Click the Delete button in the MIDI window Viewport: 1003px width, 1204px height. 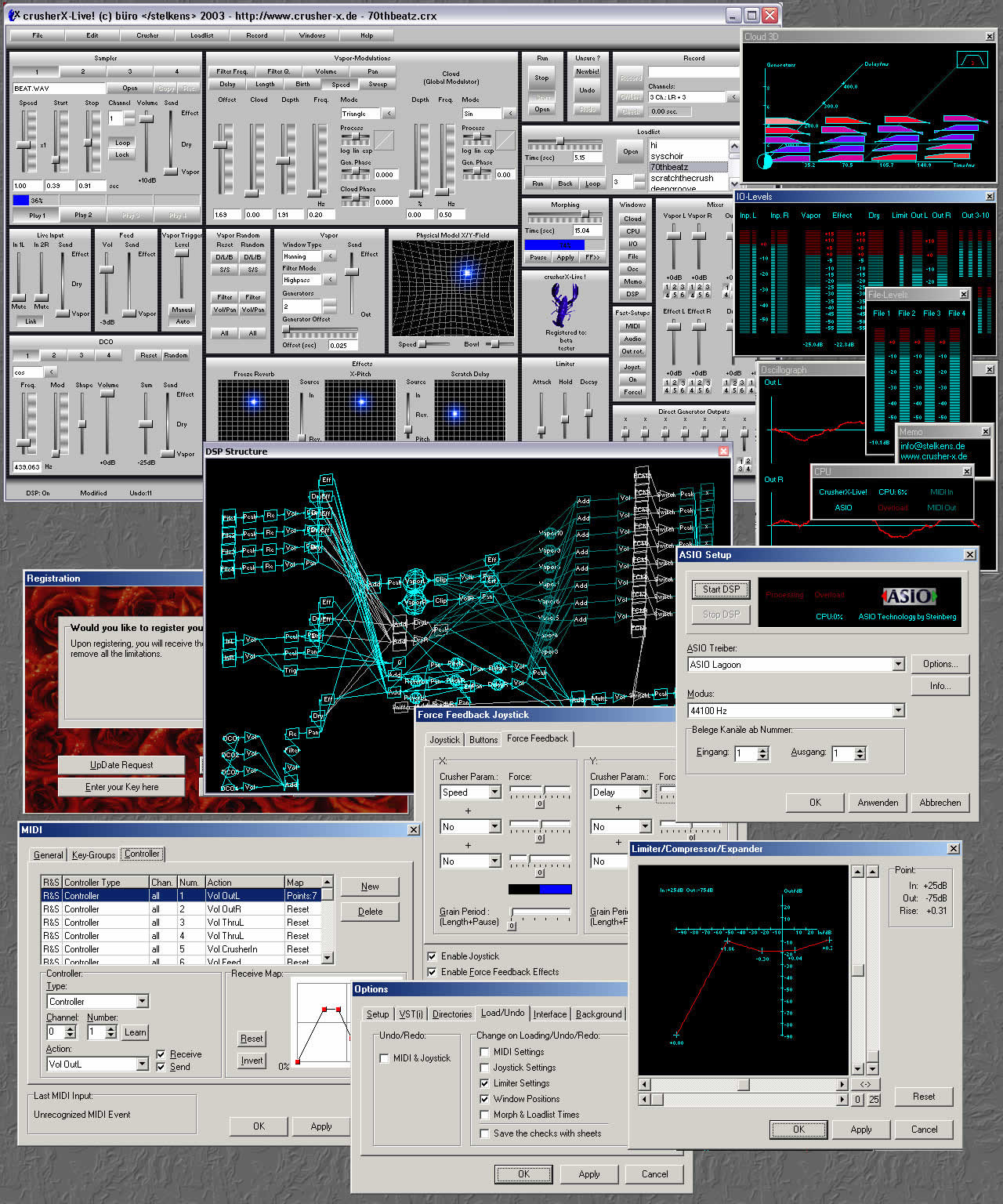370,912
